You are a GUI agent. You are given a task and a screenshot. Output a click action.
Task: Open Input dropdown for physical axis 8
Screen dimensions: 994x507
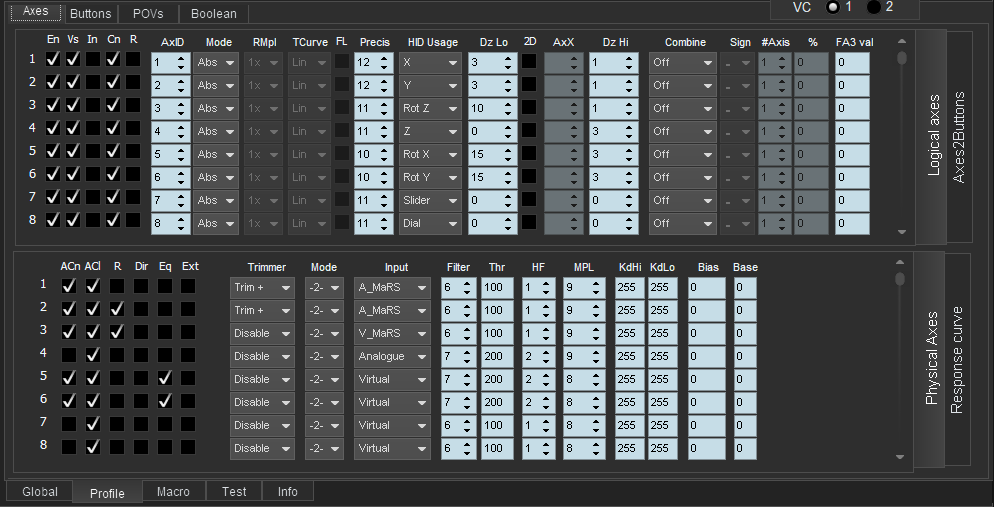click(x=392, y=448)
